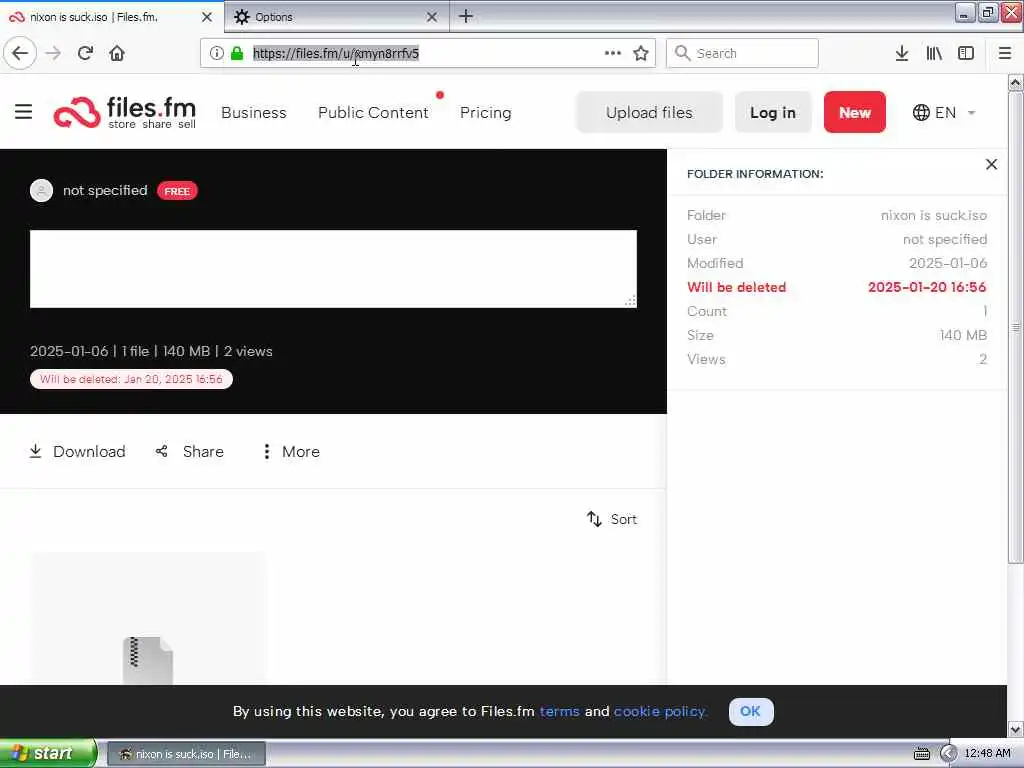Click the red New button
Image resolution: width=1024 pixels, height=768 pixels.
(855, 112)
